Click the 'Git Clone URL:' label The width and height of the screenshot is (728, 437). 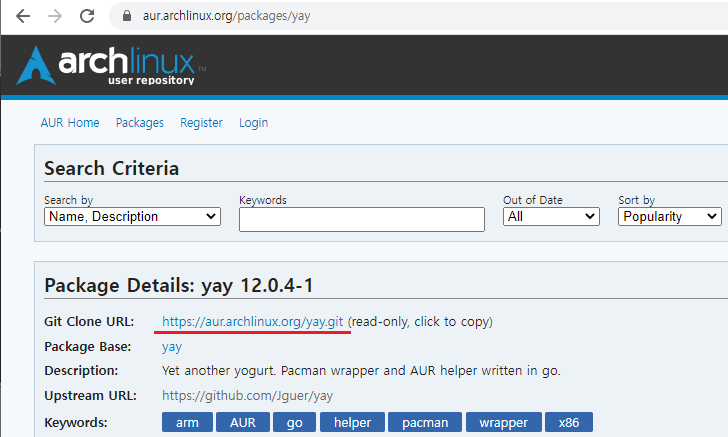[89, 321]
